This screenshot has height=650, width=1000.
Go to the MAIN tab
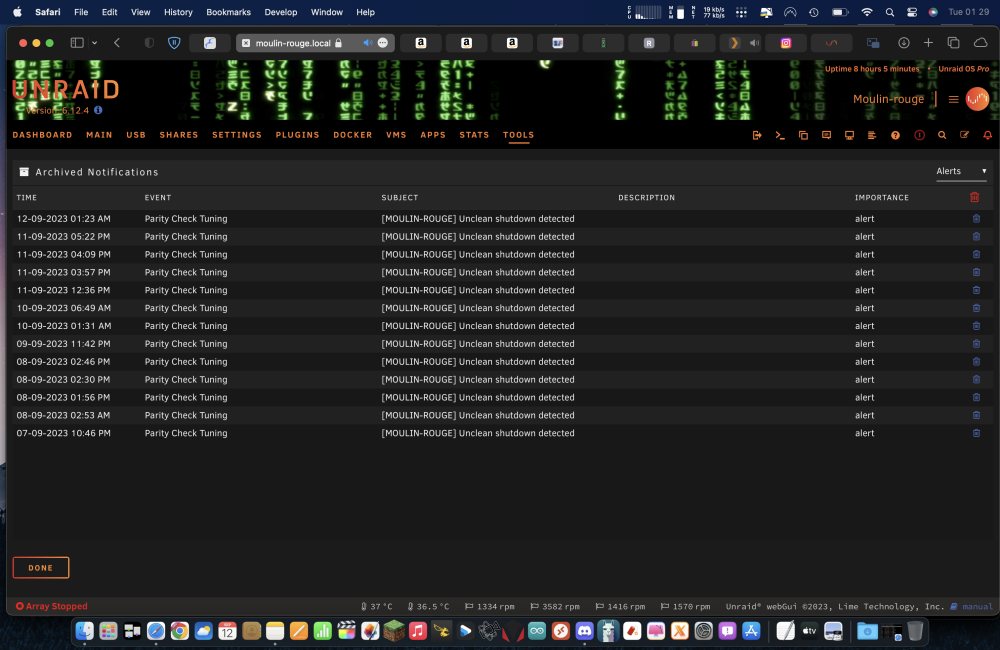click(99, 135)
